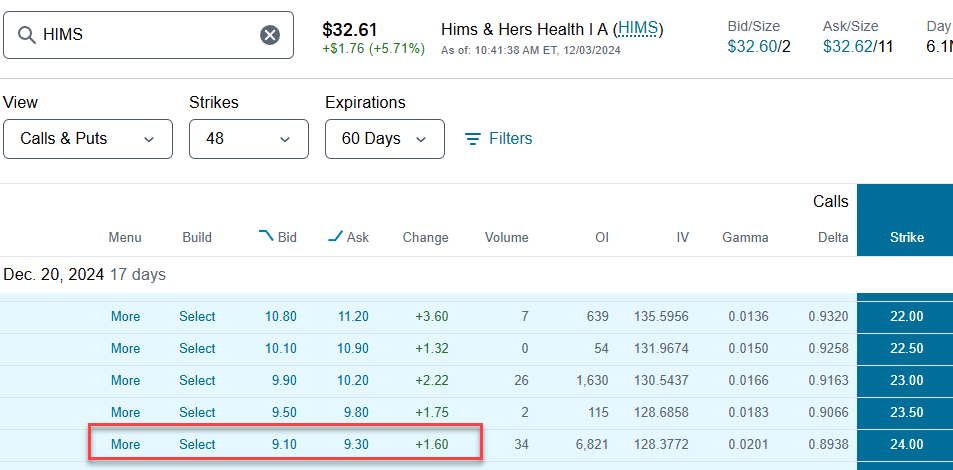Click the +3.60 change value
The width and height of the screenshot is (953, 470).
[432, 317]
